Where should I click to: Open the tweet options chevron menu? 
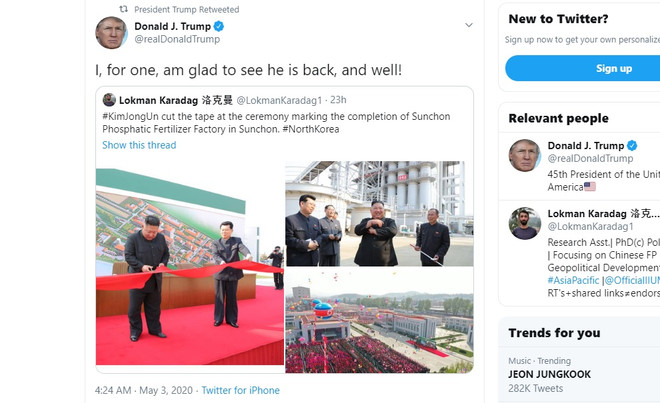(468, 25)
